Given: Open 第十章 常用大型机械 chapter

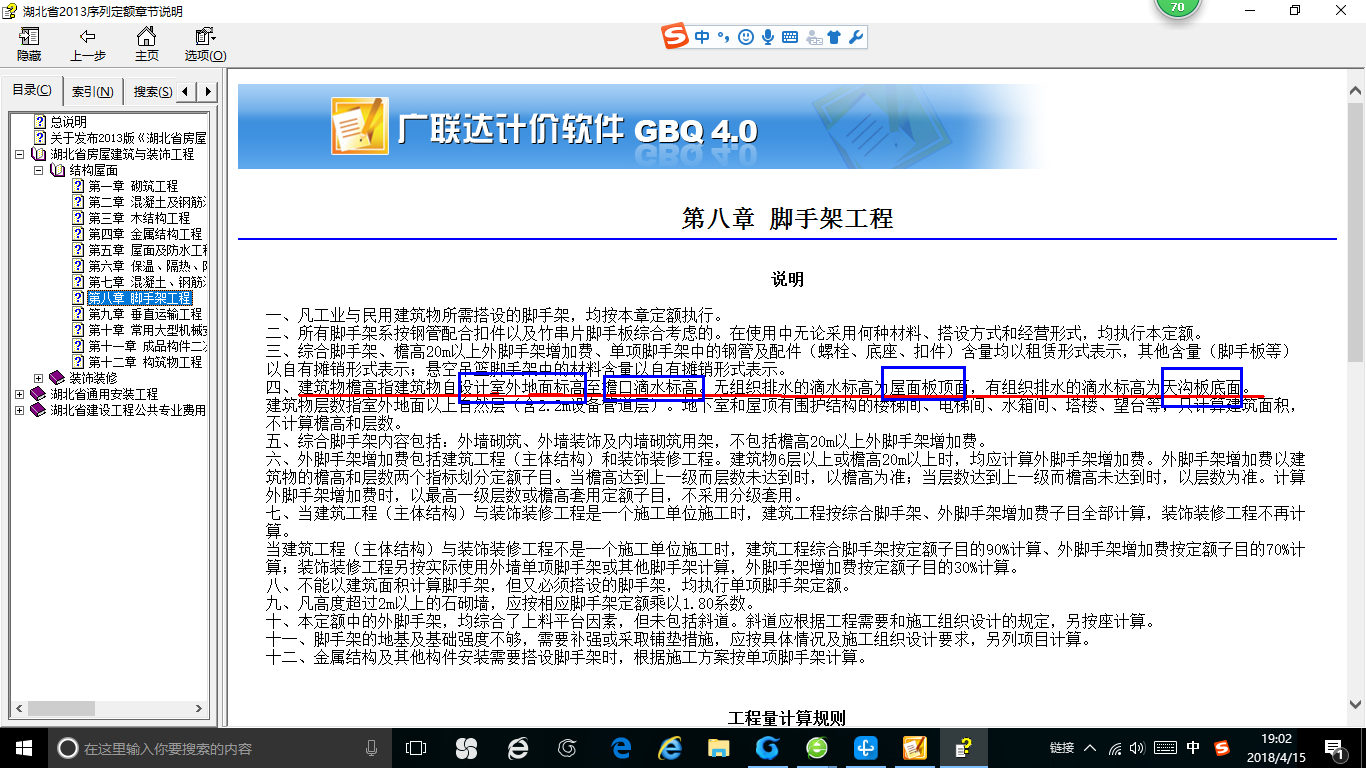Looking at the screenshot, I should (147, 330).
